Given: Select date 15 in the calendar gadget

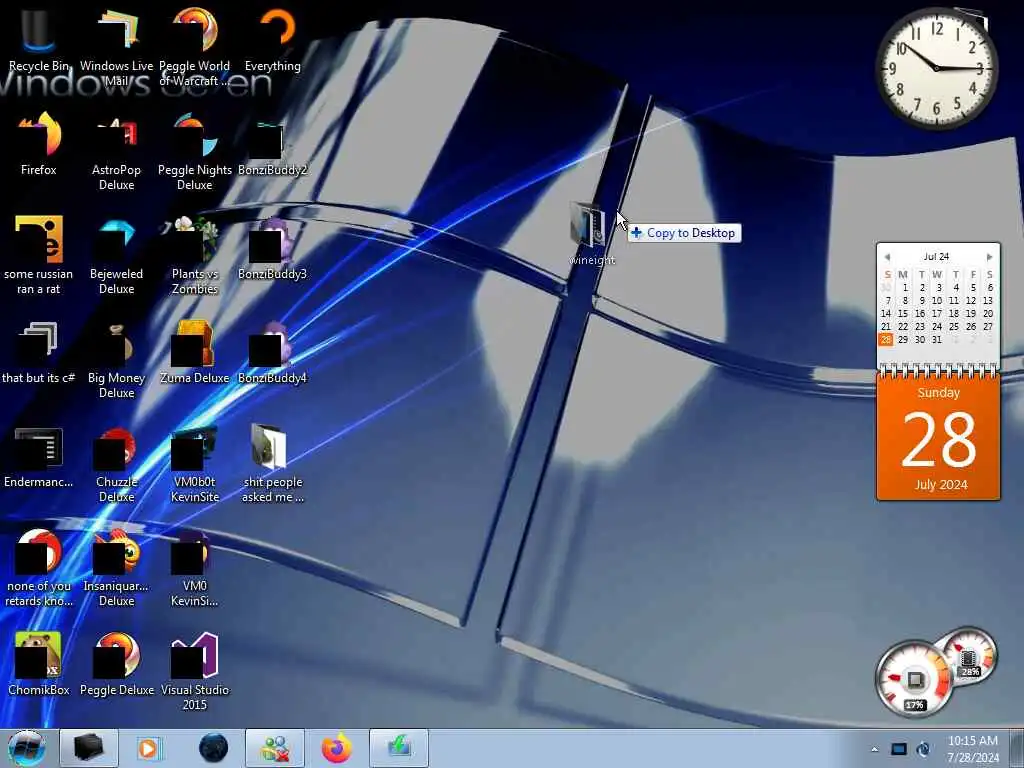Looking at the screenshot, I should click(903, 313).
